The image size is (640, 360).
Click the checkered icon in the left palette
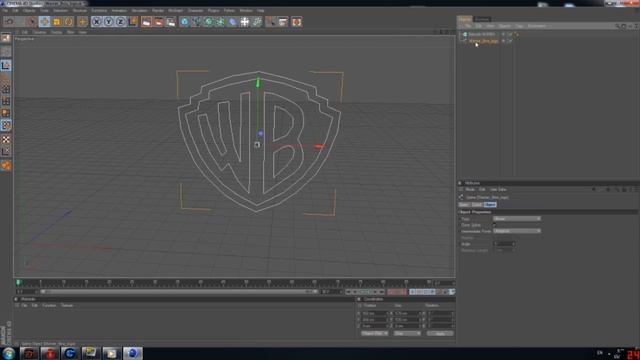click(6, 139)
